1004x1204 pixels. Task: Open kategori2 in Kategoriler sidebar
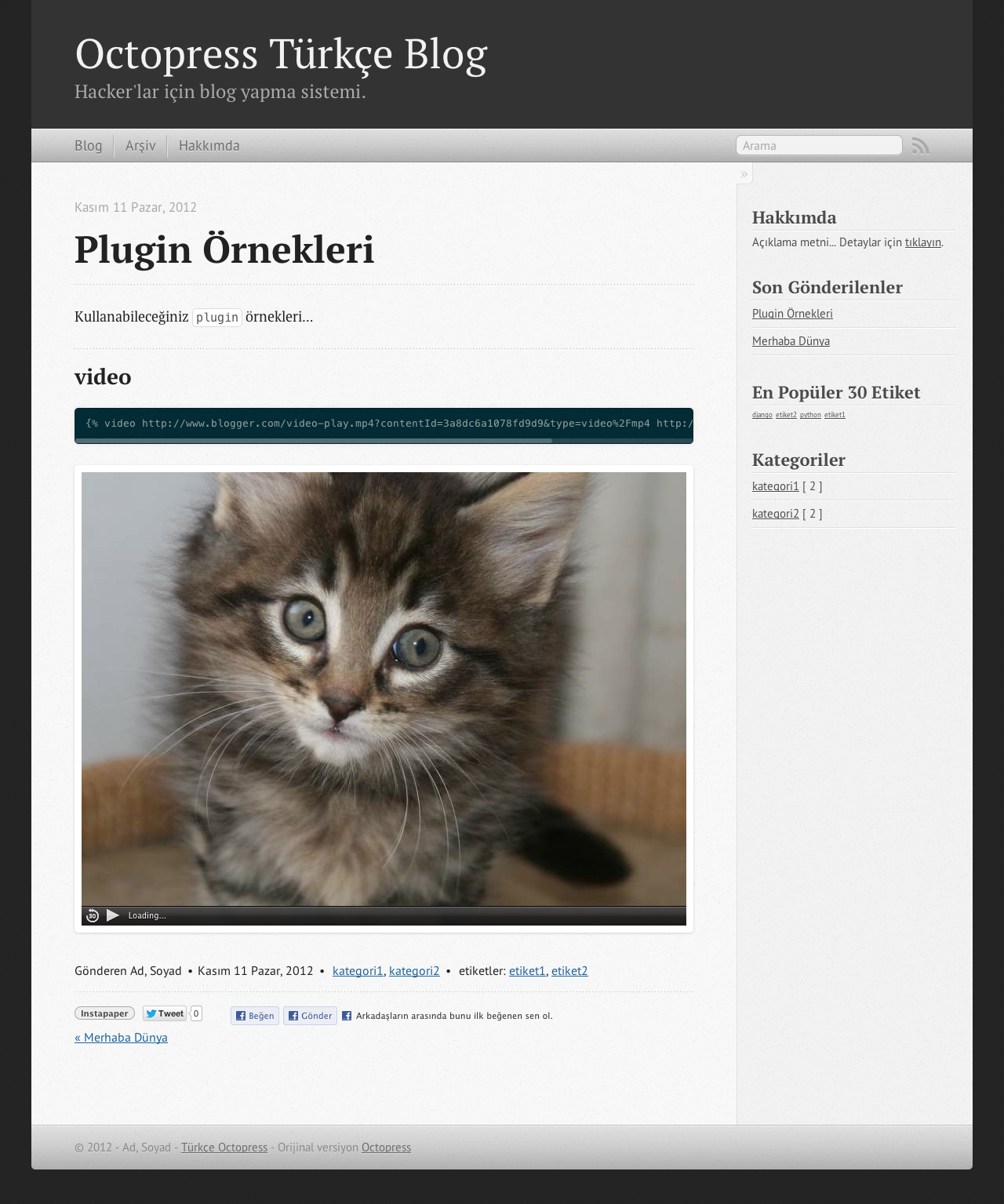click(x=776, y=514)
